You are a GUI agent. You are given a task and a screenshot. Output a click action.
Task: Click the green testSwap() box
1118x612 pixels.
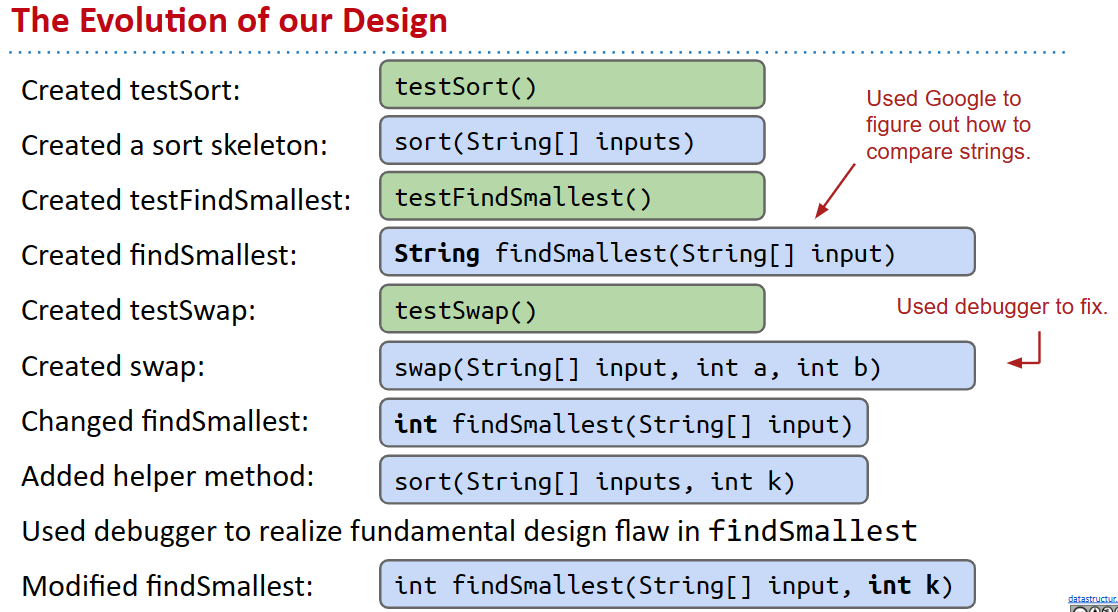coord(571,309)
